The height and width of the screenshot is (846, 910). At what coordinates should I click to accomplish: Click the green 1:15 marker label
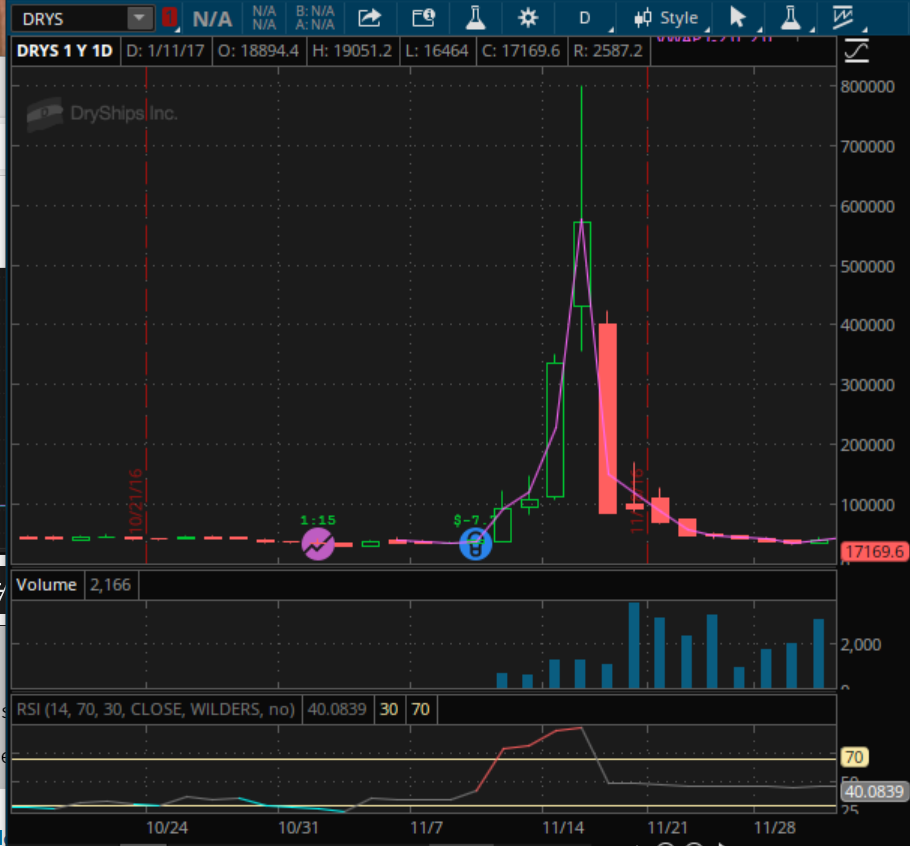point(318,520)
